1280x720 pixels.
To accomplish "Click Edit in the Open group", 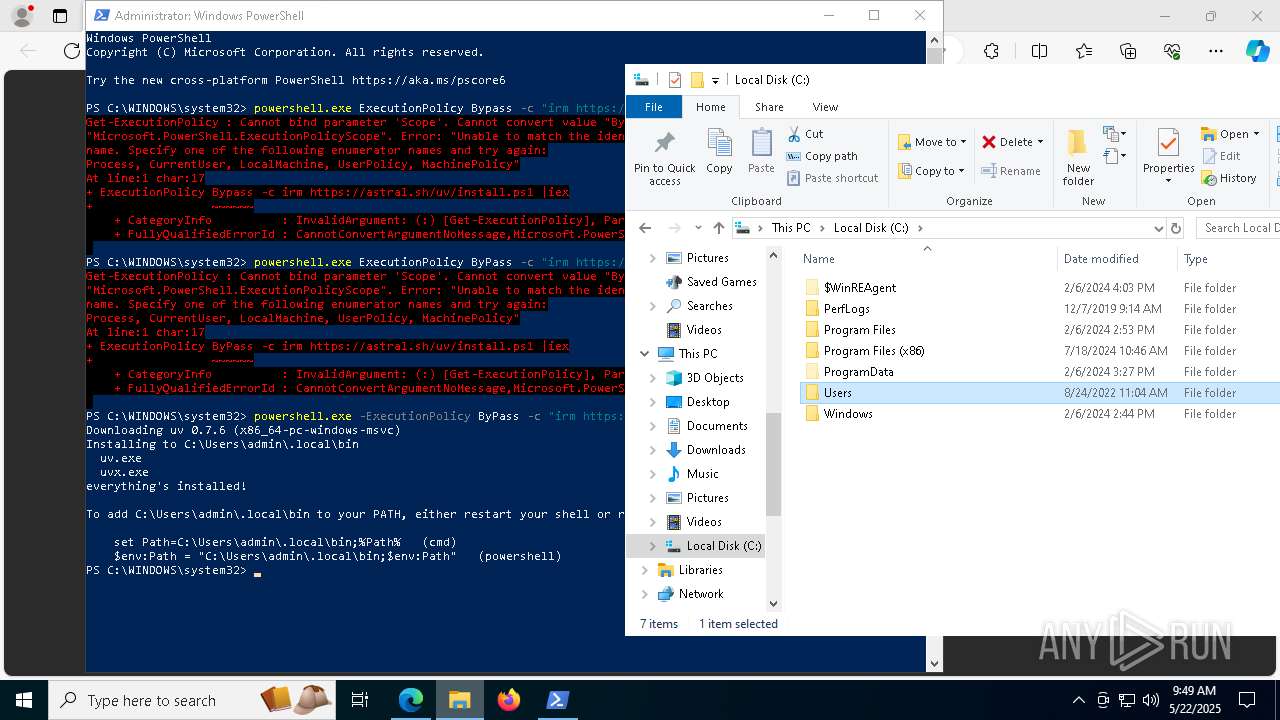I will 1221,156.
